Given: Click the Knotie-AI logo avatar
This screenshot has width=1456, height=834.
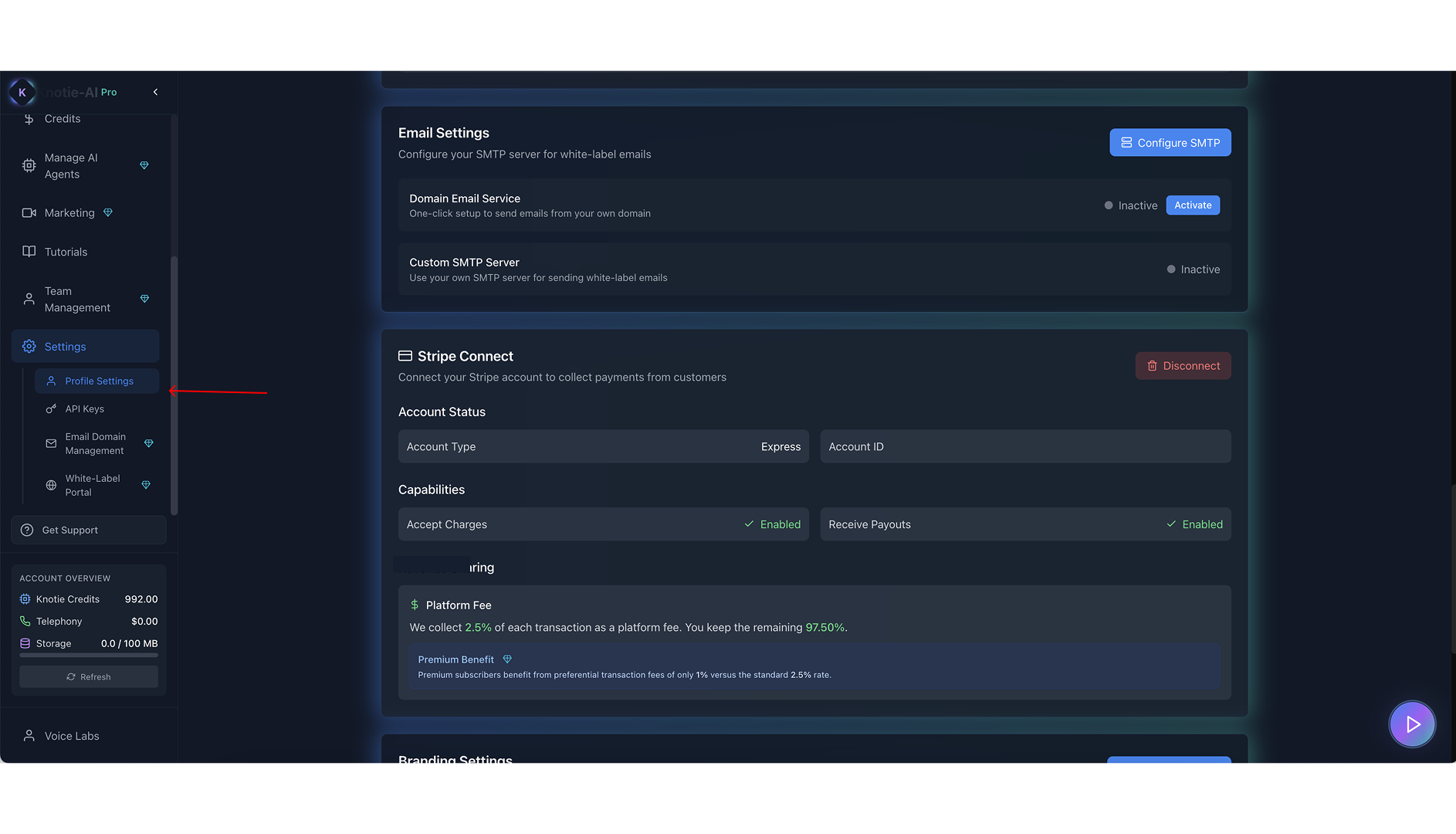Looking at the screenshot, I should point(22,92).
